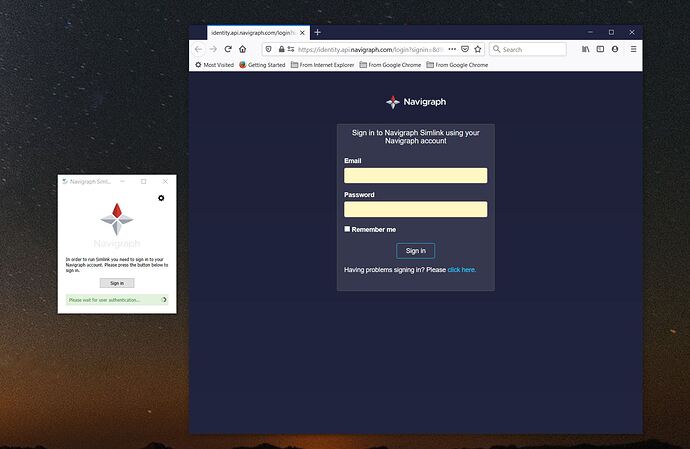
Task: Open the Firefox home page icon
Action: (x=242, y=49)
